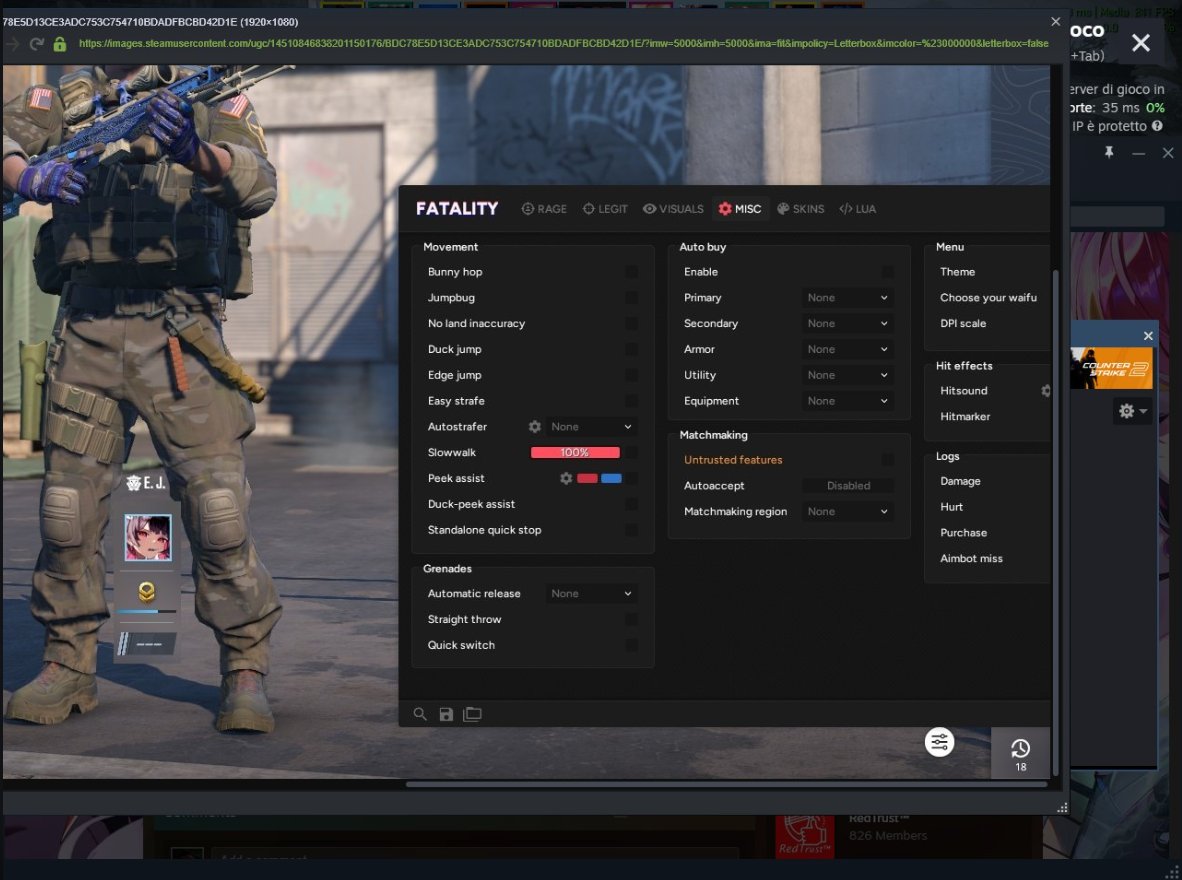
Task: Click the round sliders filter button
Action: tap(939, 742)
